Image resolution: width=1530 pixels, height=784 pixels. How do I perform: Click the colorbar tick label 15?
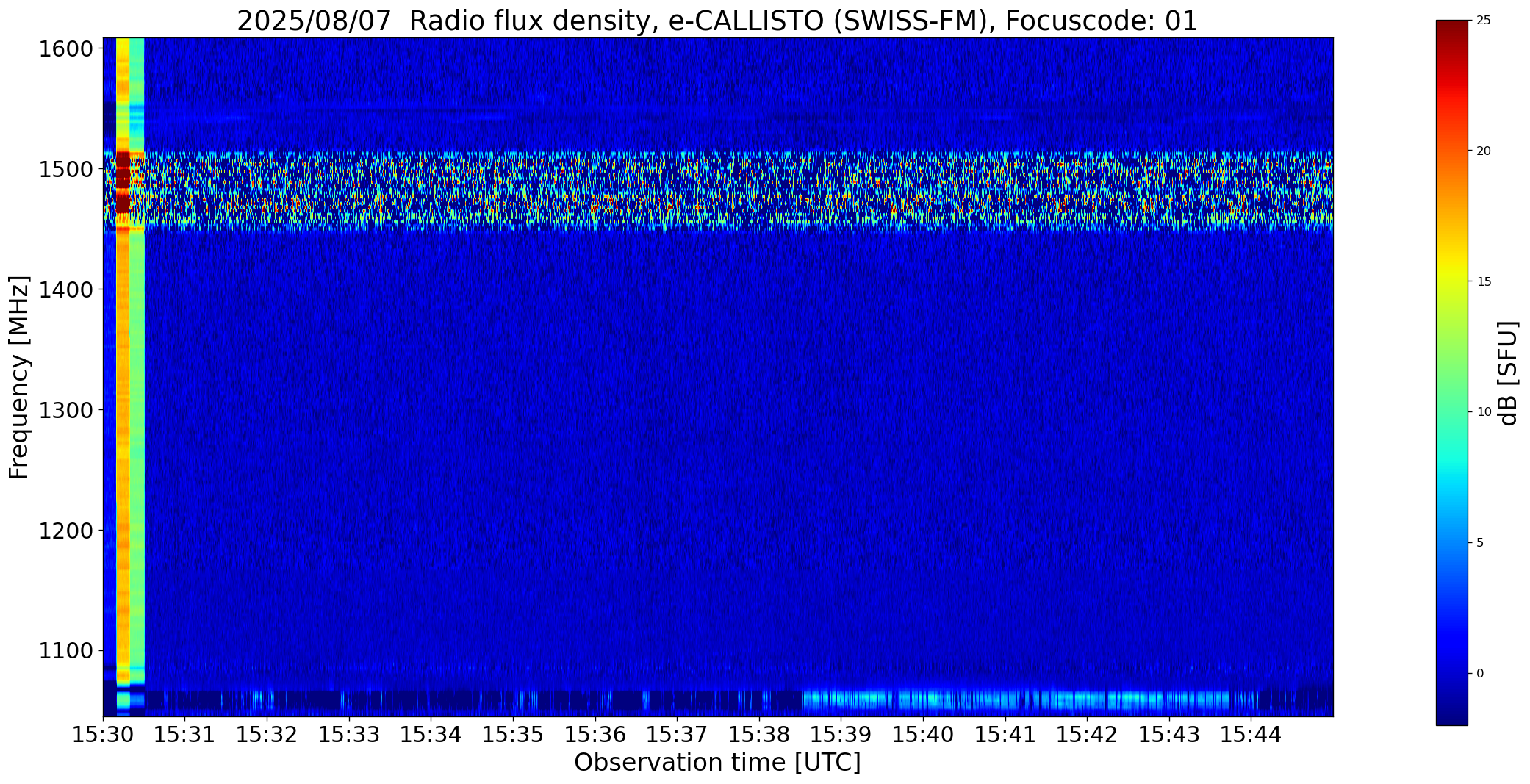[x=1484, y=281]
